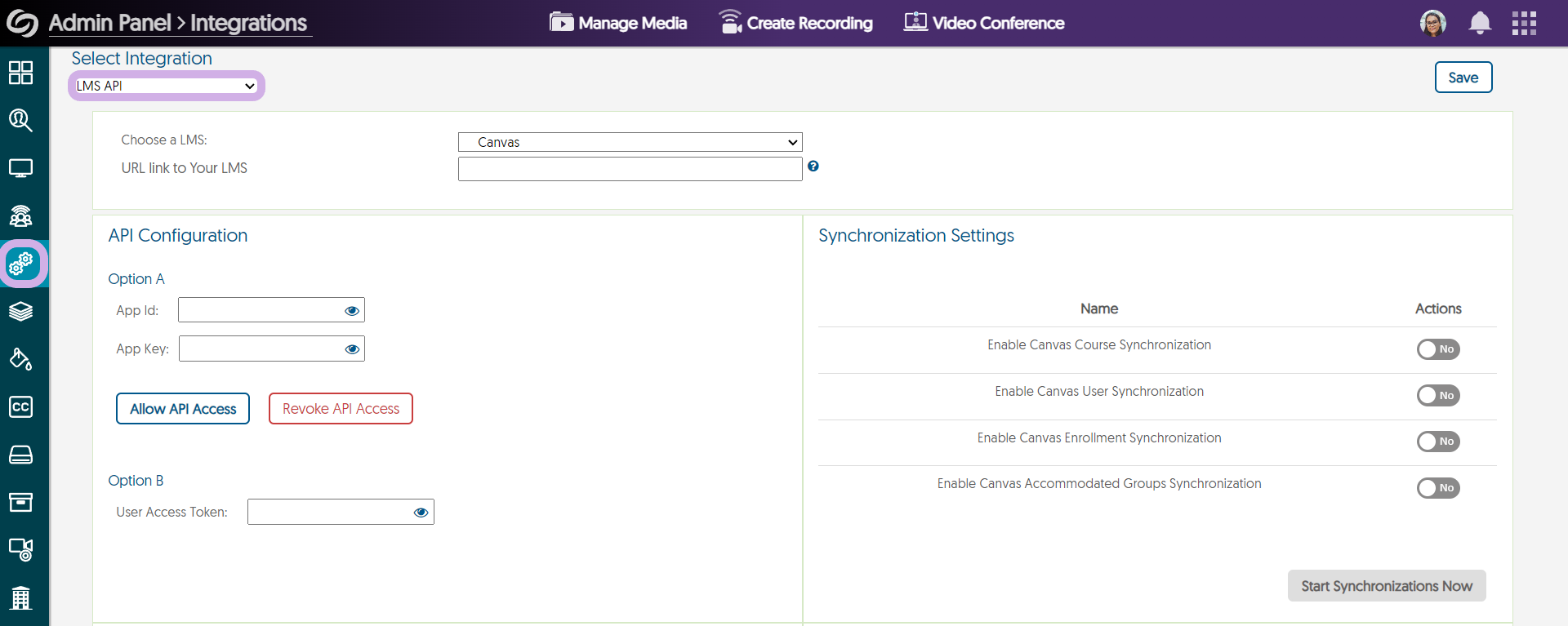Show App Id value with eye icon

(x=352, y=311)
